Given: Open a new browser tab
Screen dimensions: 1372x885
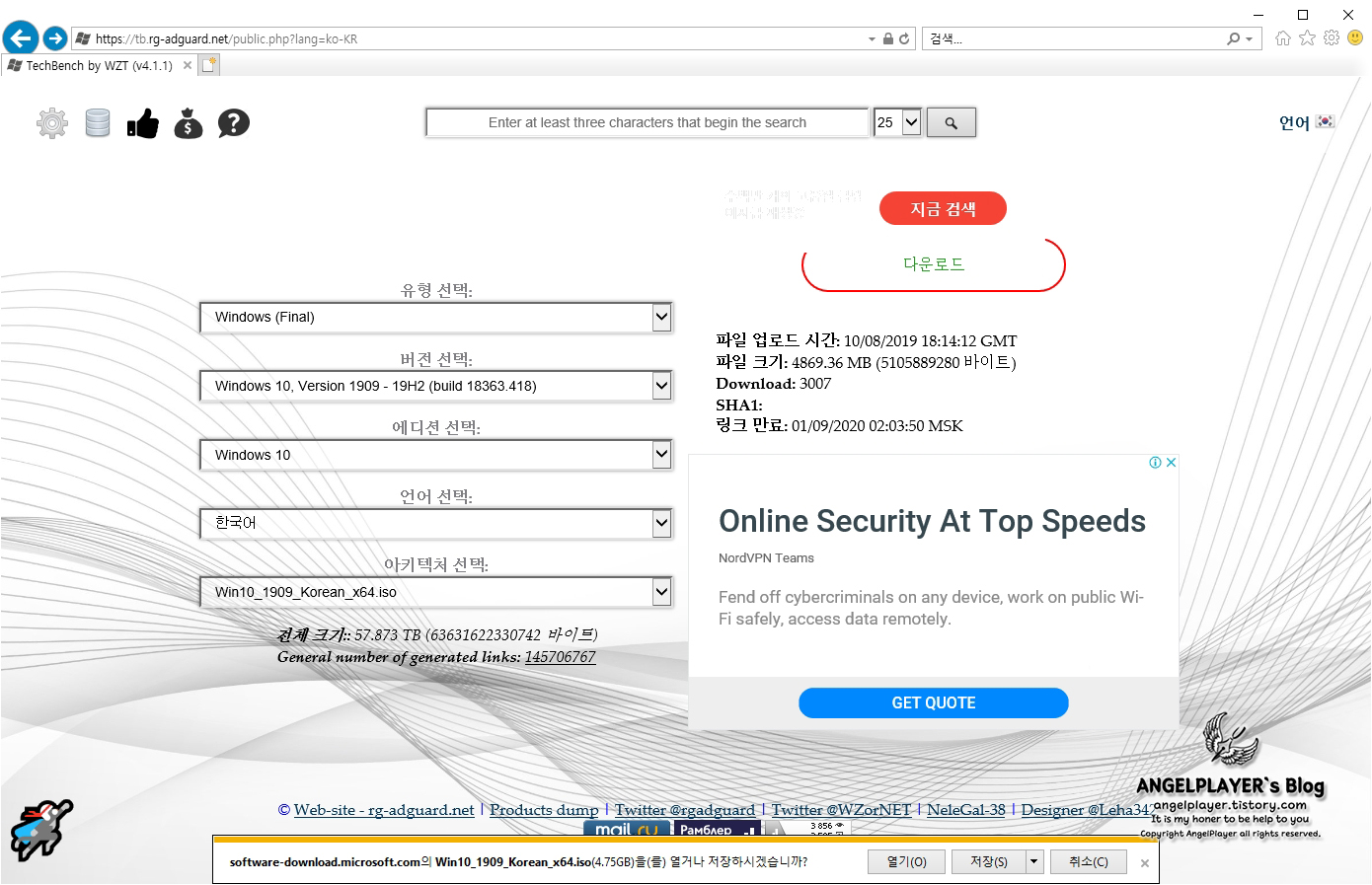Looking at the screenshot, I should [x=208, y=65].
